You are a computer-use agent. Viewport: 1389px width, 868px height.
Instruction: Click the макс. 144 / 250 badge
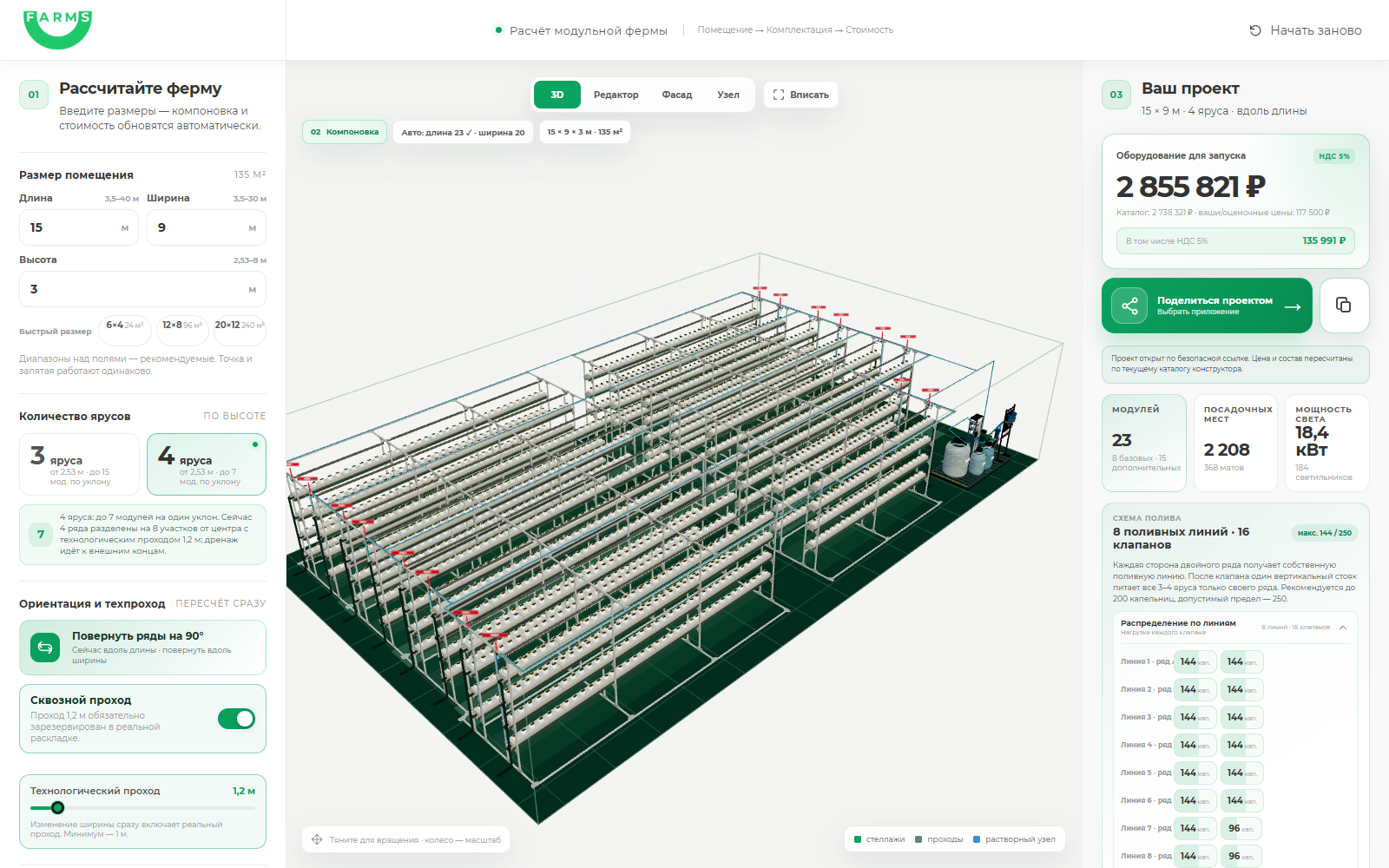pos(1325,533)
